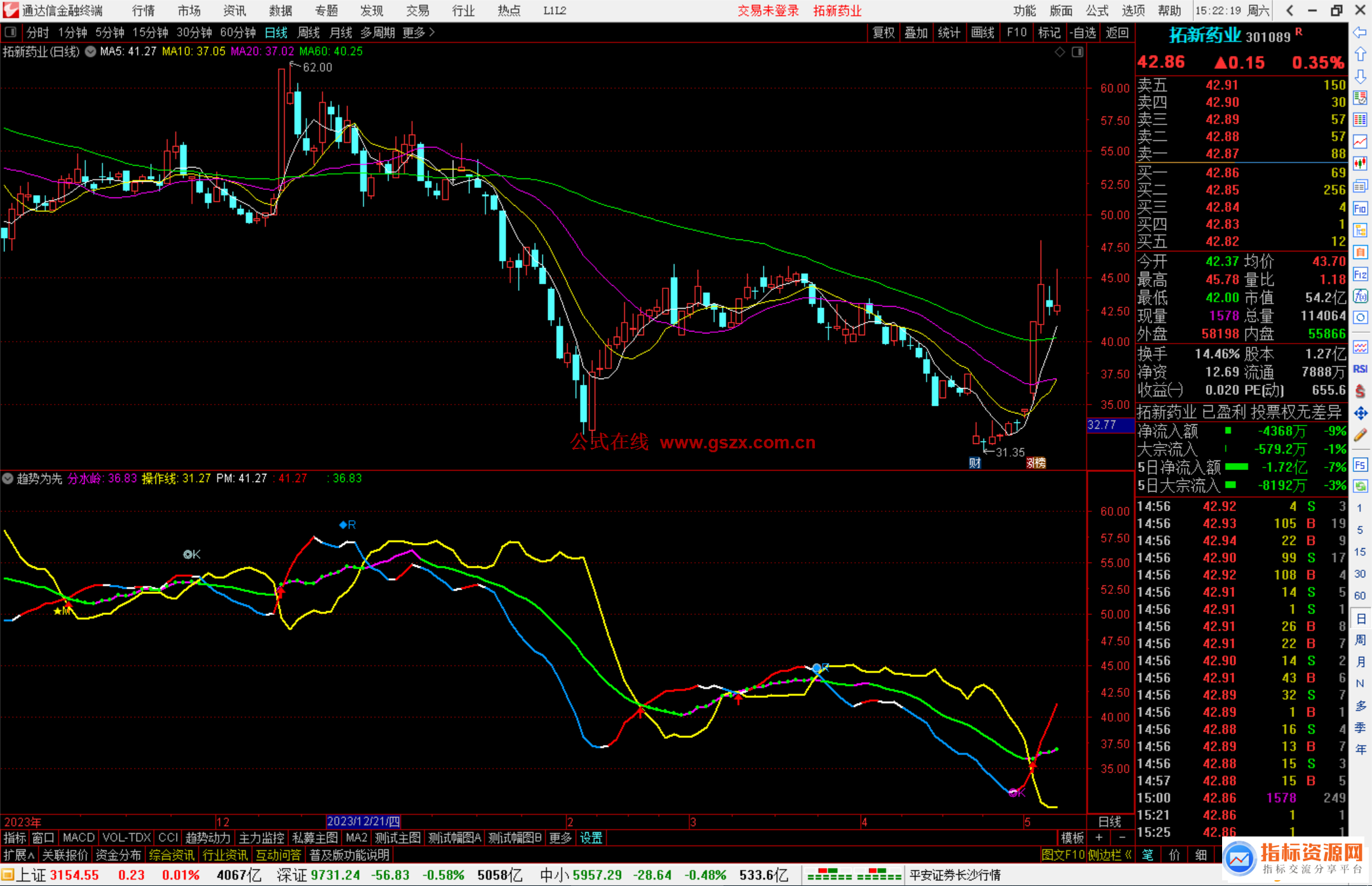
Task: Click the 平安证券长沙行情 server status
Action: (x=955, y=875)
